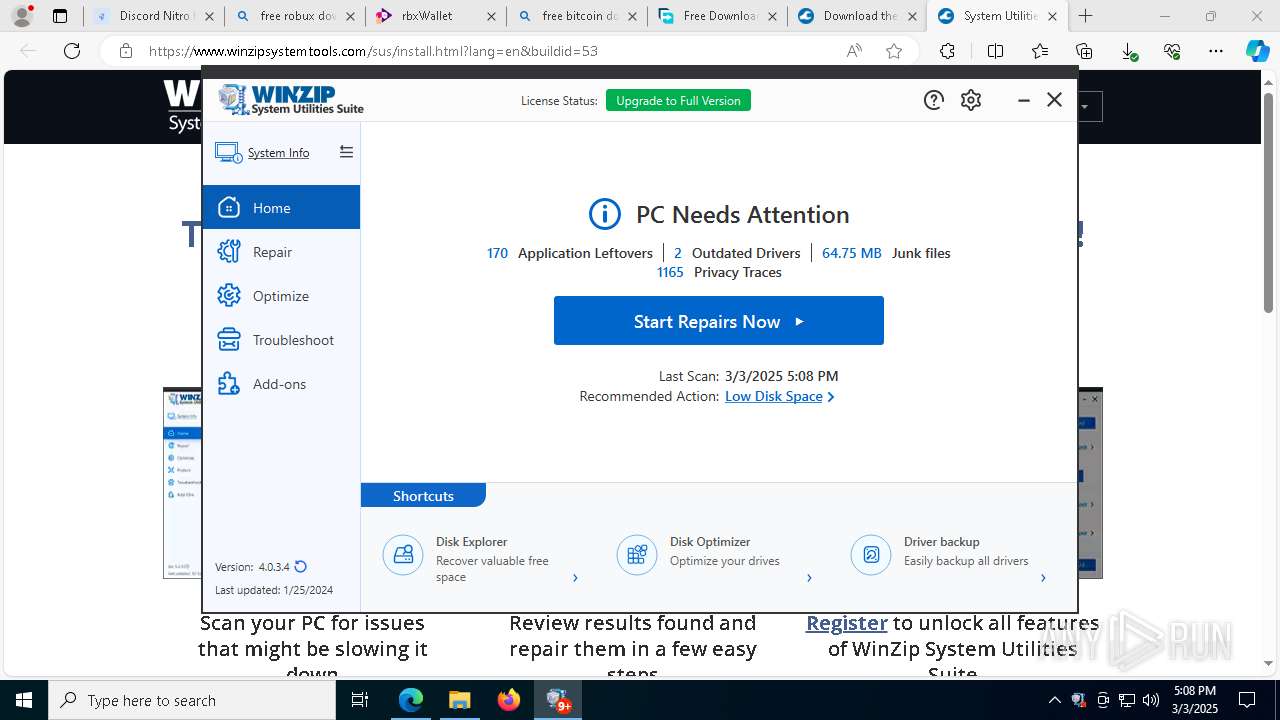
Task: Select Repair in the sidebar
Action: point(281,252)
